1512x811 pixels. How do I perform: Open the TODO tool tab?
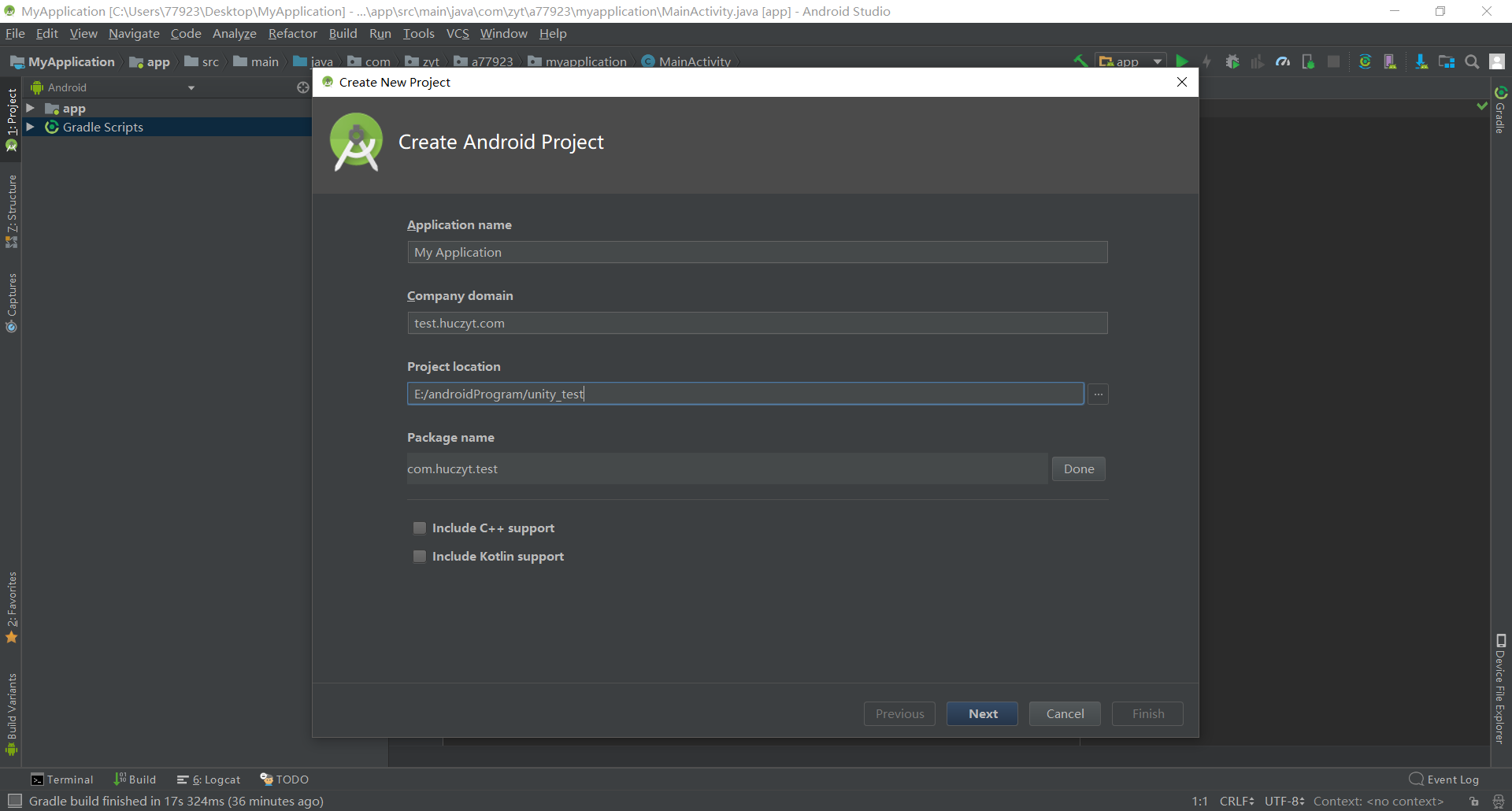(284, 780)
